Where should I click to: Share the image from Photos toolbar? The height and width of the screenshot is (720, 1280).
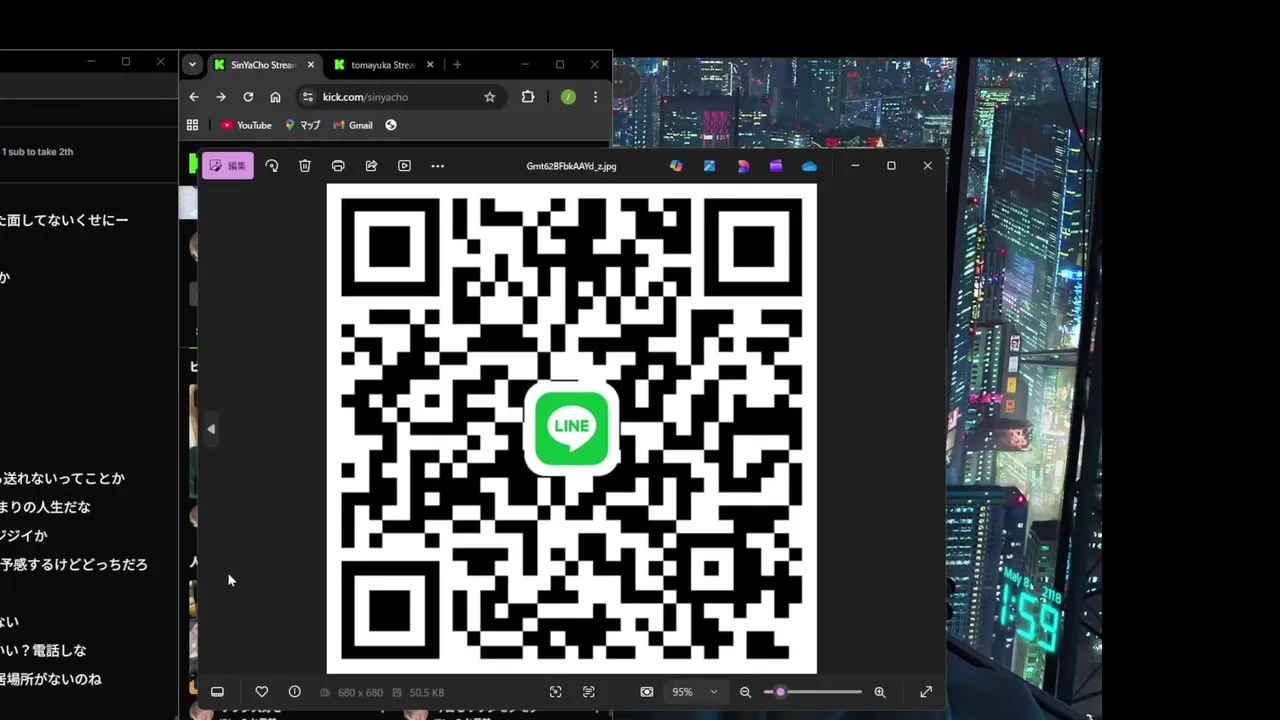(x=371, y=166)
